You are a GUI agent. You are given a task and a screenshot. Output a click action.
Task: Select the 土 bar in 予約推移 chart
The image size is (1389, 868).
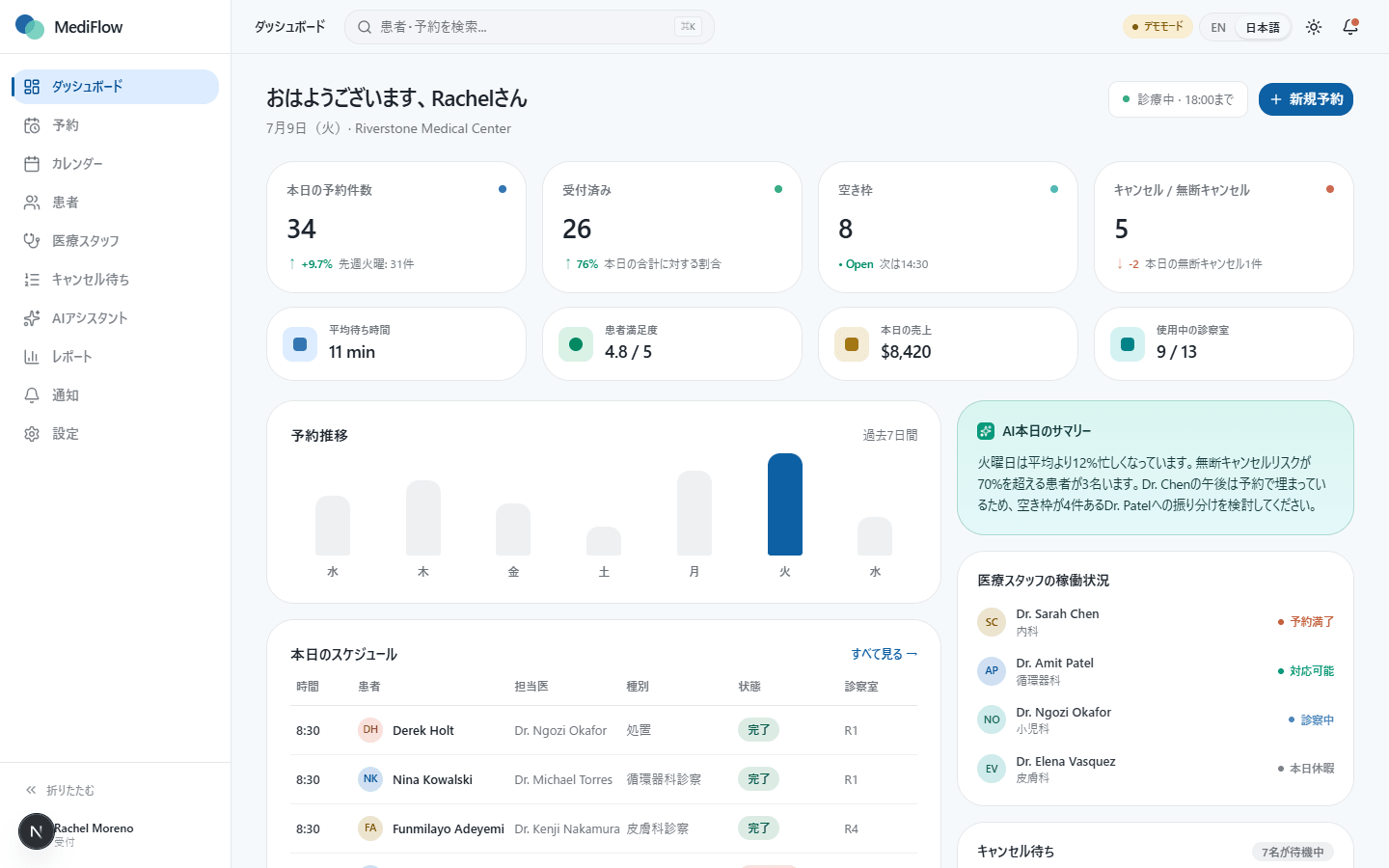604,541
